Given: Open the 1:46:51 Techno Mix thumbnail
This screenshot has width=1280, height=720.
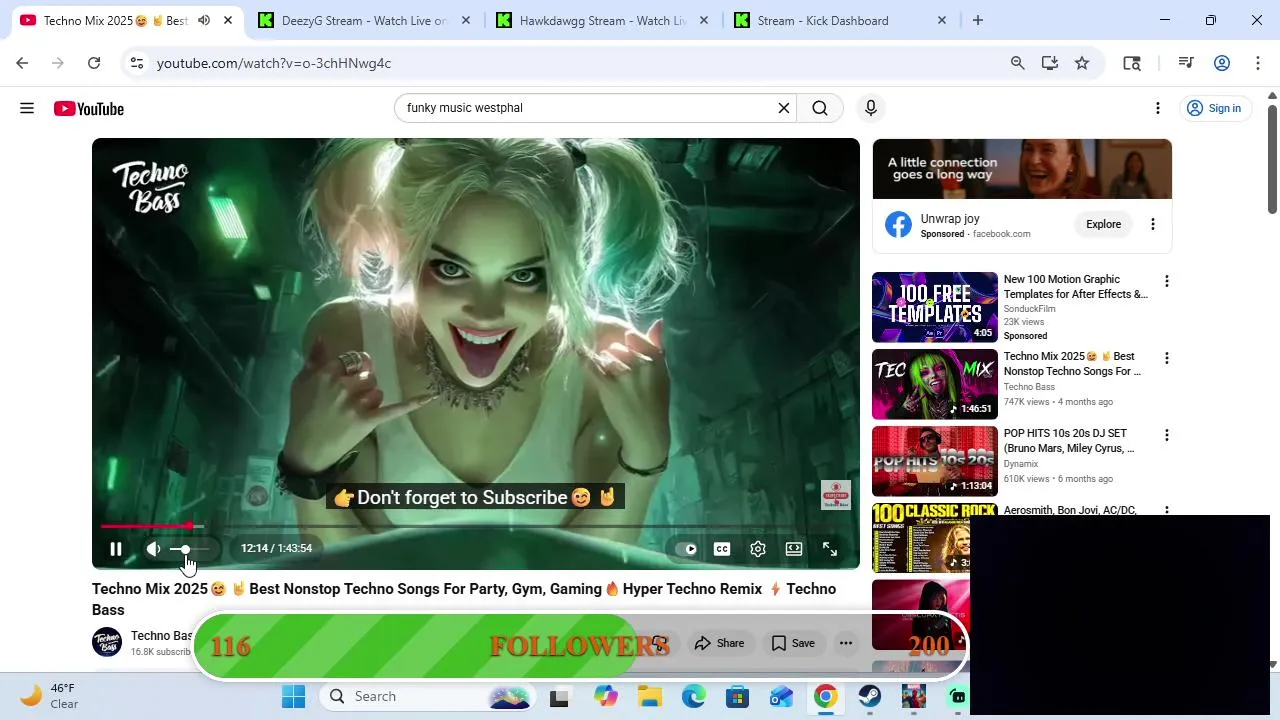Looking at the screenshot, I should point(935,384).
